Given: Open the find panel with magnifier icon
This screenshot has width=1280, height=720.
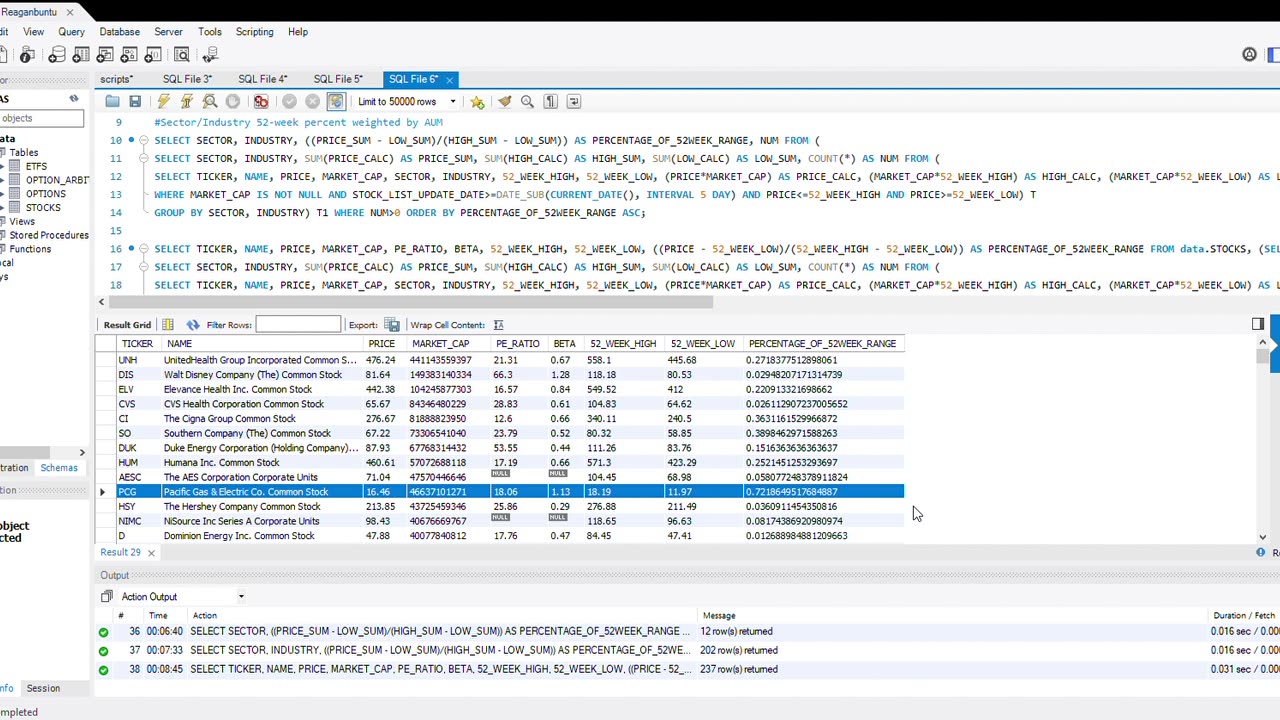Looking at the screenshot, I should (x=527, y=101).
